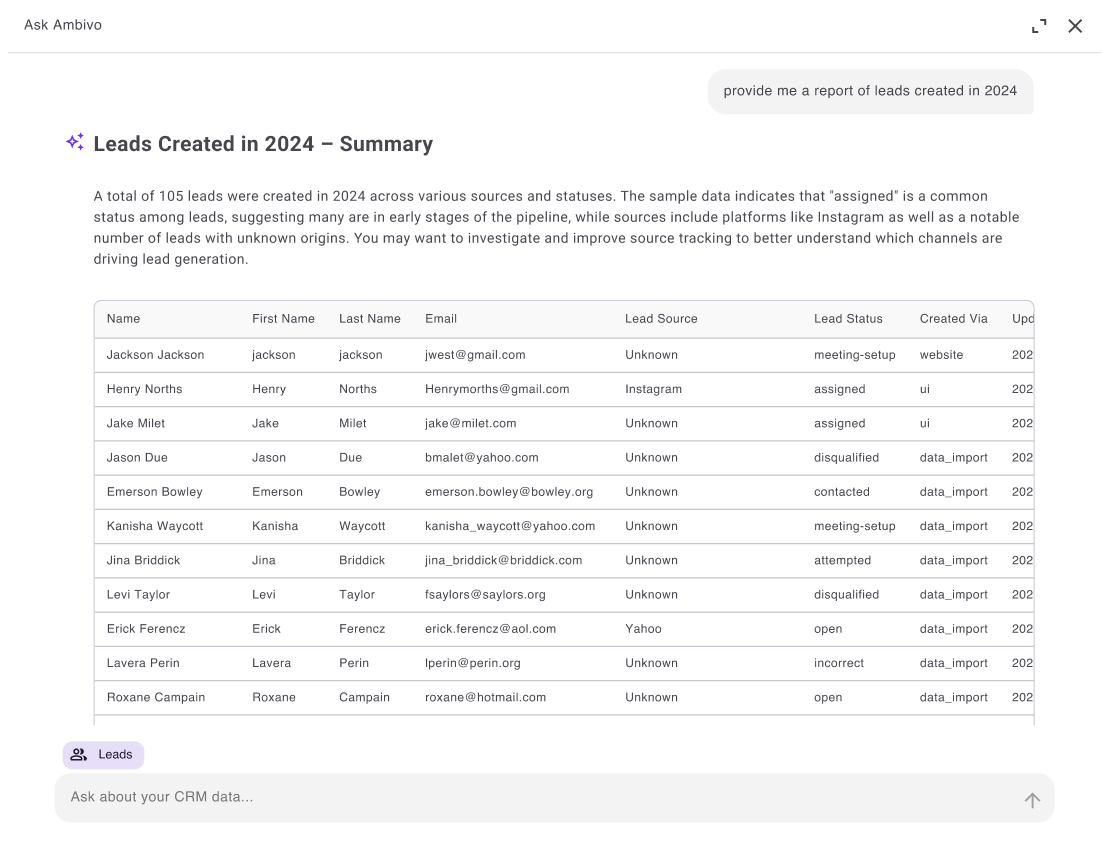Click the Created Via column header
The image size is (1102, 843).
click(954, 318)
